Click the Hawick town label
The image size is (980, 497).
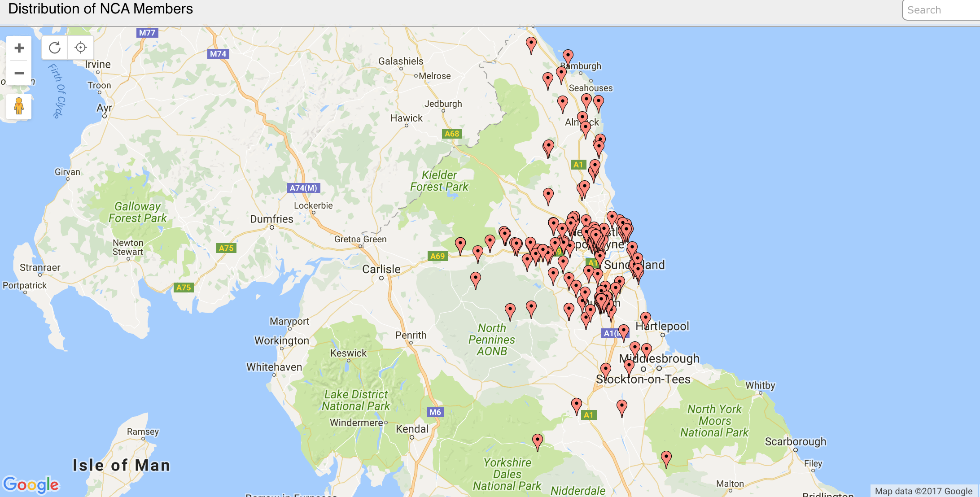406,118
